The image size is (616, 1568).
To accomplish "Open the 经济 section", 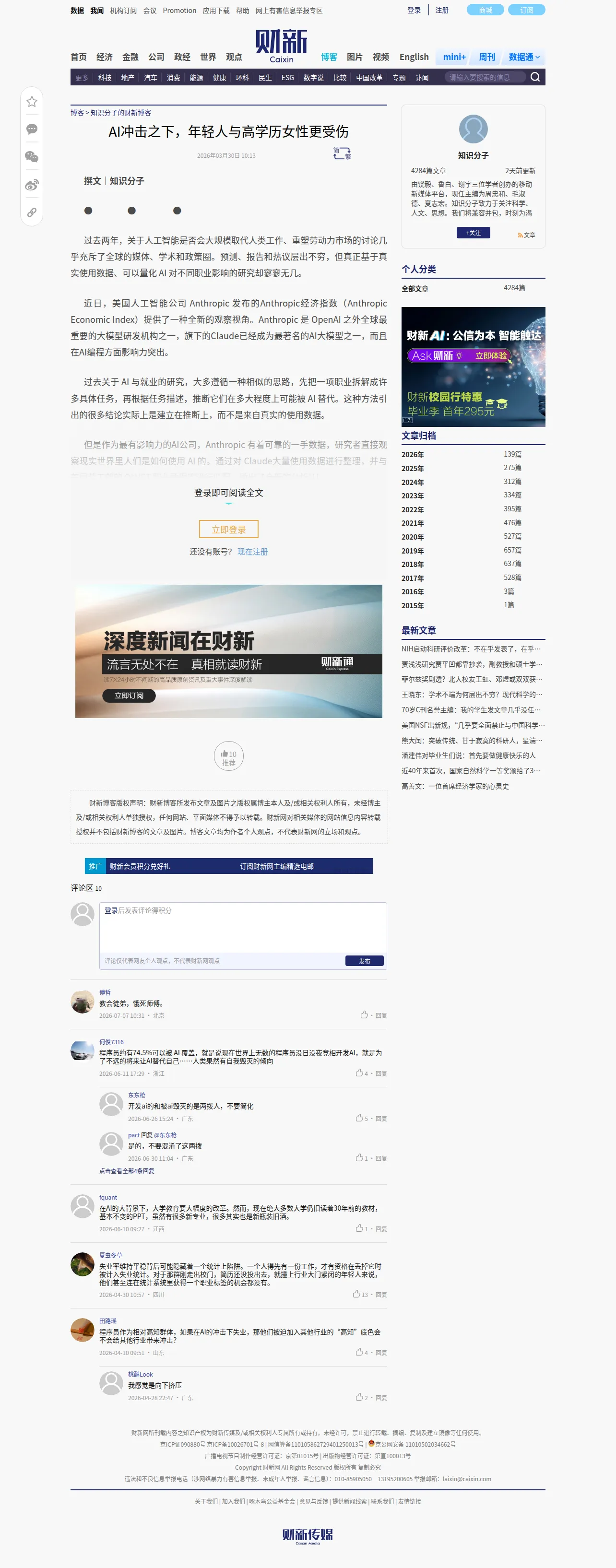I will point(104,57).
